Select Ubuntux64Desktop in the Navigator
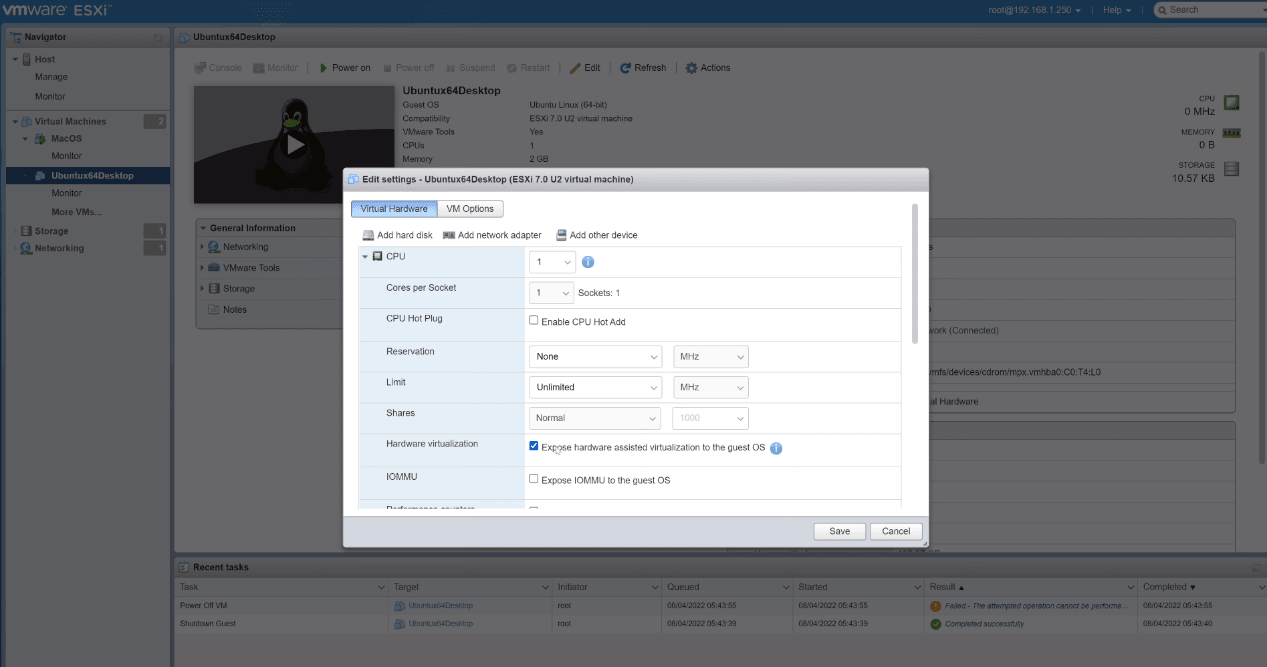The image size is (1267, 667). pyautogui.click(x=92, y=175)
